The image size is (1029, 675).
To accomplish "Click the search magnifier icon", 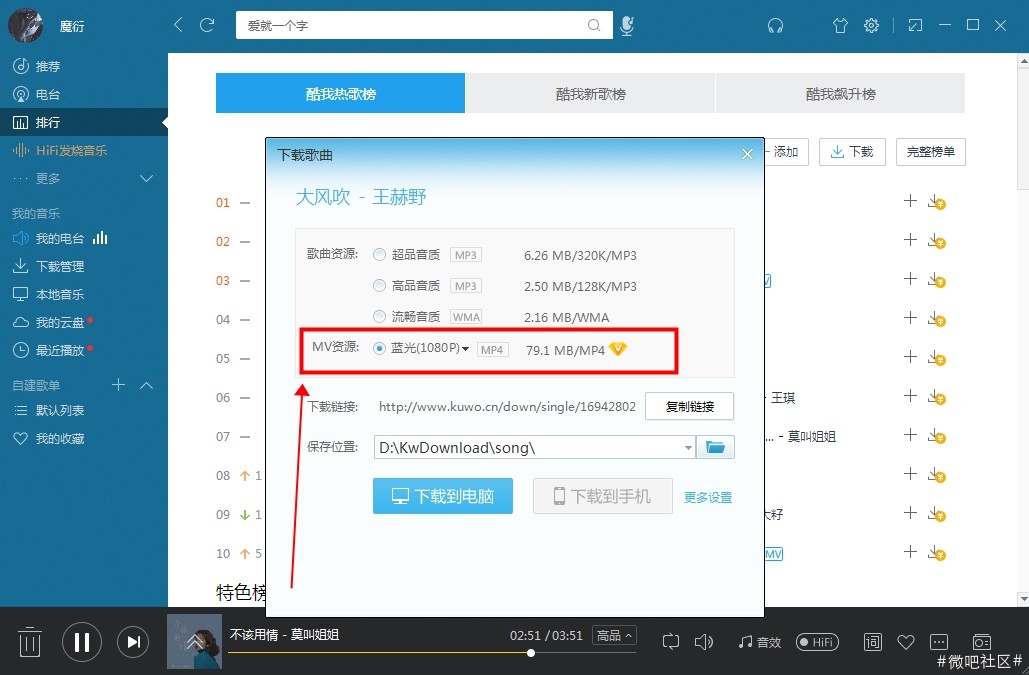I will coord(594,25).
